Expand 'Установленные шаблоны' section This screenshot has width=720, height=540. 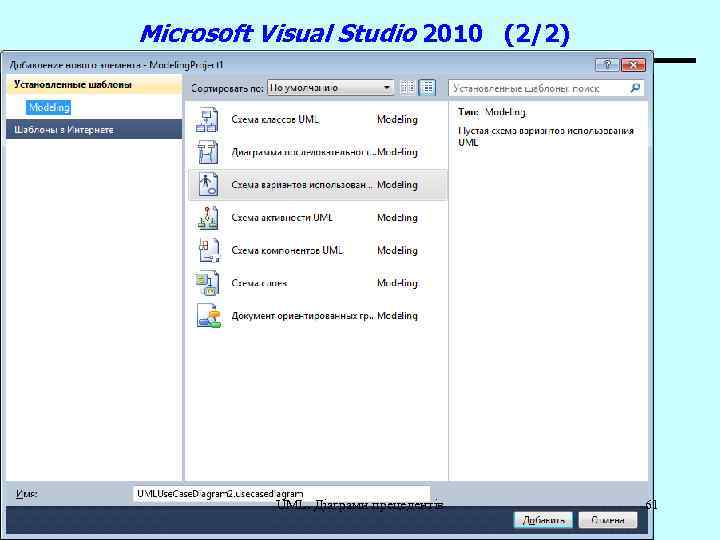pyautogui.click(x=94, y=85)
